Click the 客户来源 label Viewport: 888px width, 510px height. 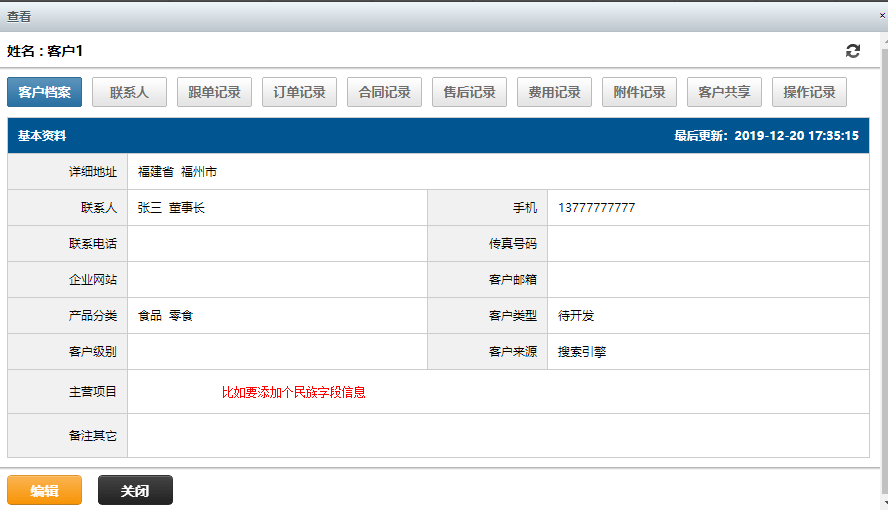coord(513,352)
